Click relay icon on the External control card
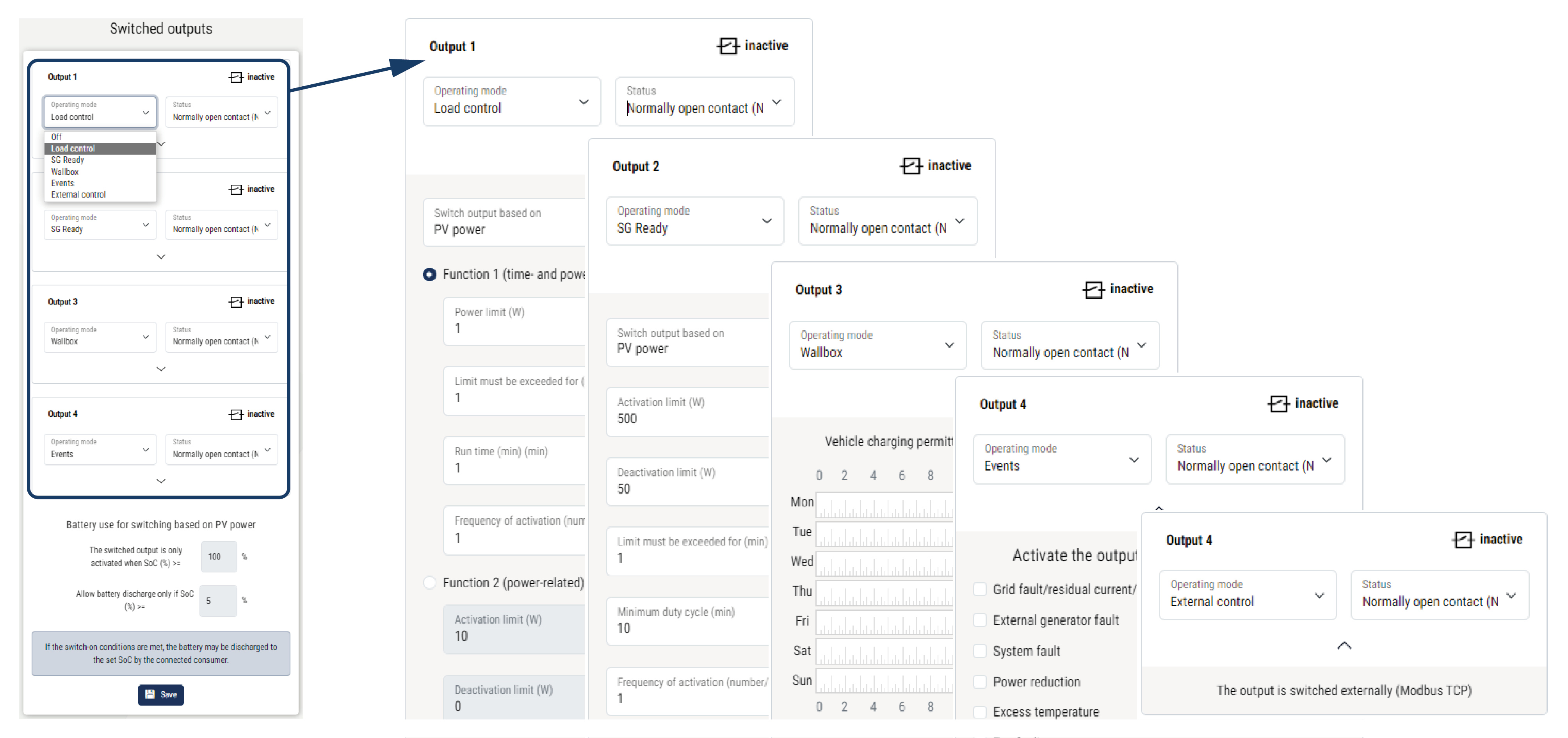The image size is (1568, 738). point(1463,540)
